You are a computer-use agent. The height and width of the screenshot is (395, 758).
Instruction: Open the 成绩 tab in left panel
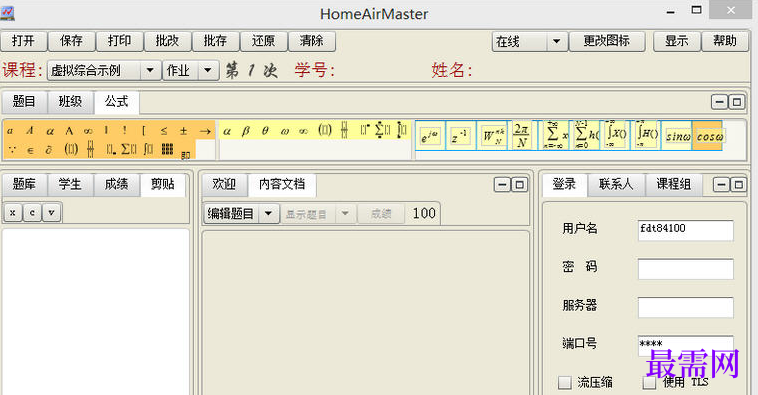(x=117, y=184)
